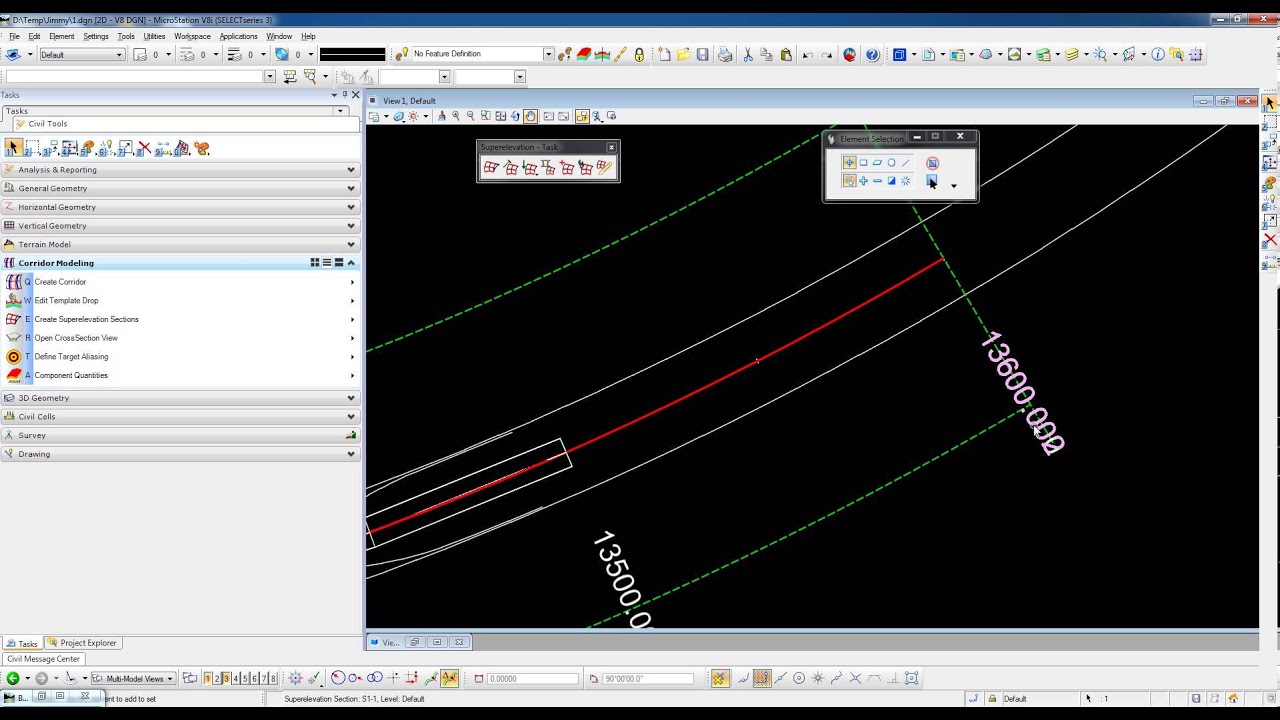Click the Cut scissors icon

point(747,55)
